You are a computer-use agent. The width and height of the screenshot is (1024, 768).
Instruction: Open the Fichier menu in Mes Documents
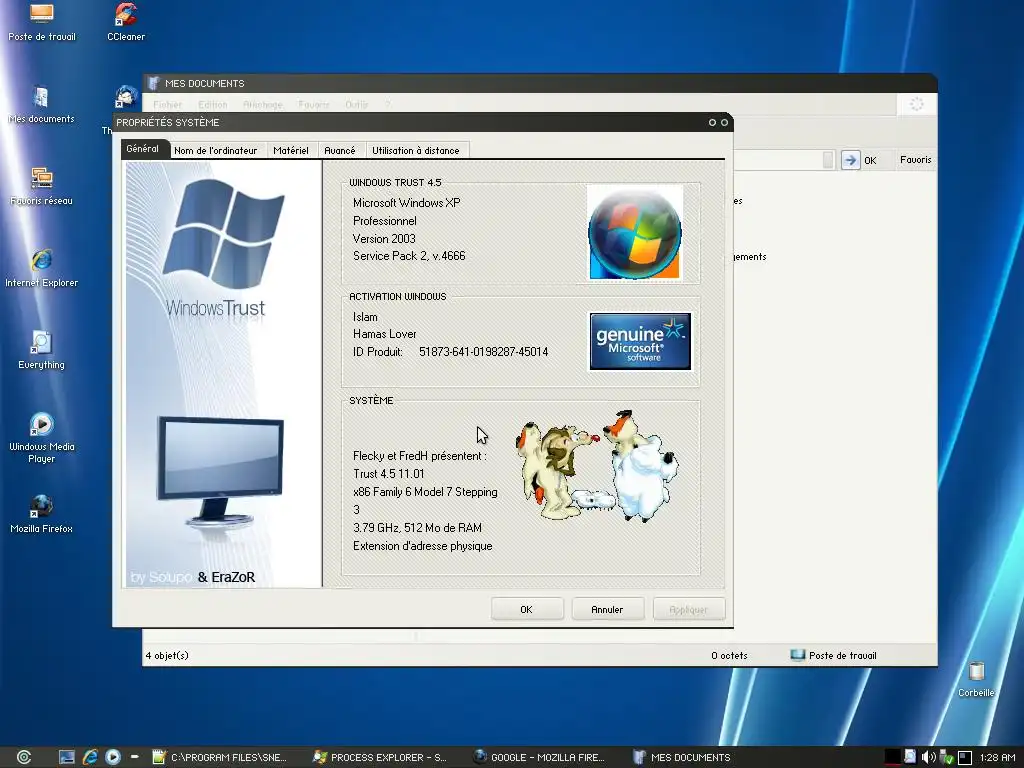coord(168,104)
